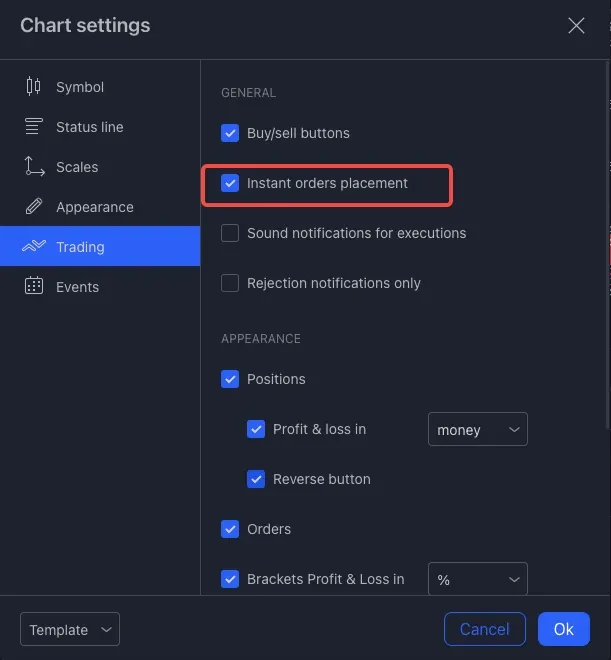Click the Status line icon

[34, 126]
